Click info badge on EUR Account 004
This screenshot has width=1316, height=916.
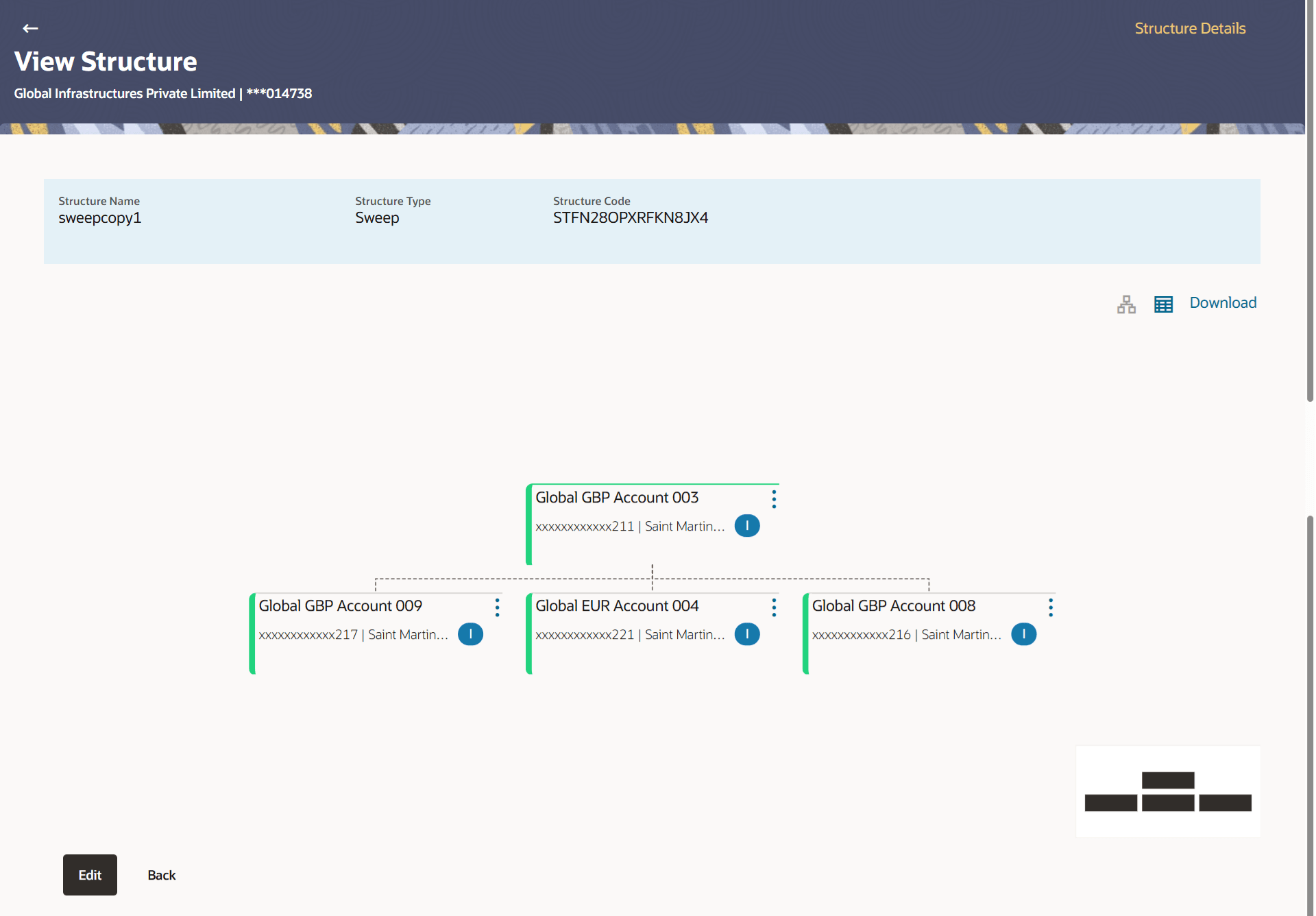click(746, 634)
